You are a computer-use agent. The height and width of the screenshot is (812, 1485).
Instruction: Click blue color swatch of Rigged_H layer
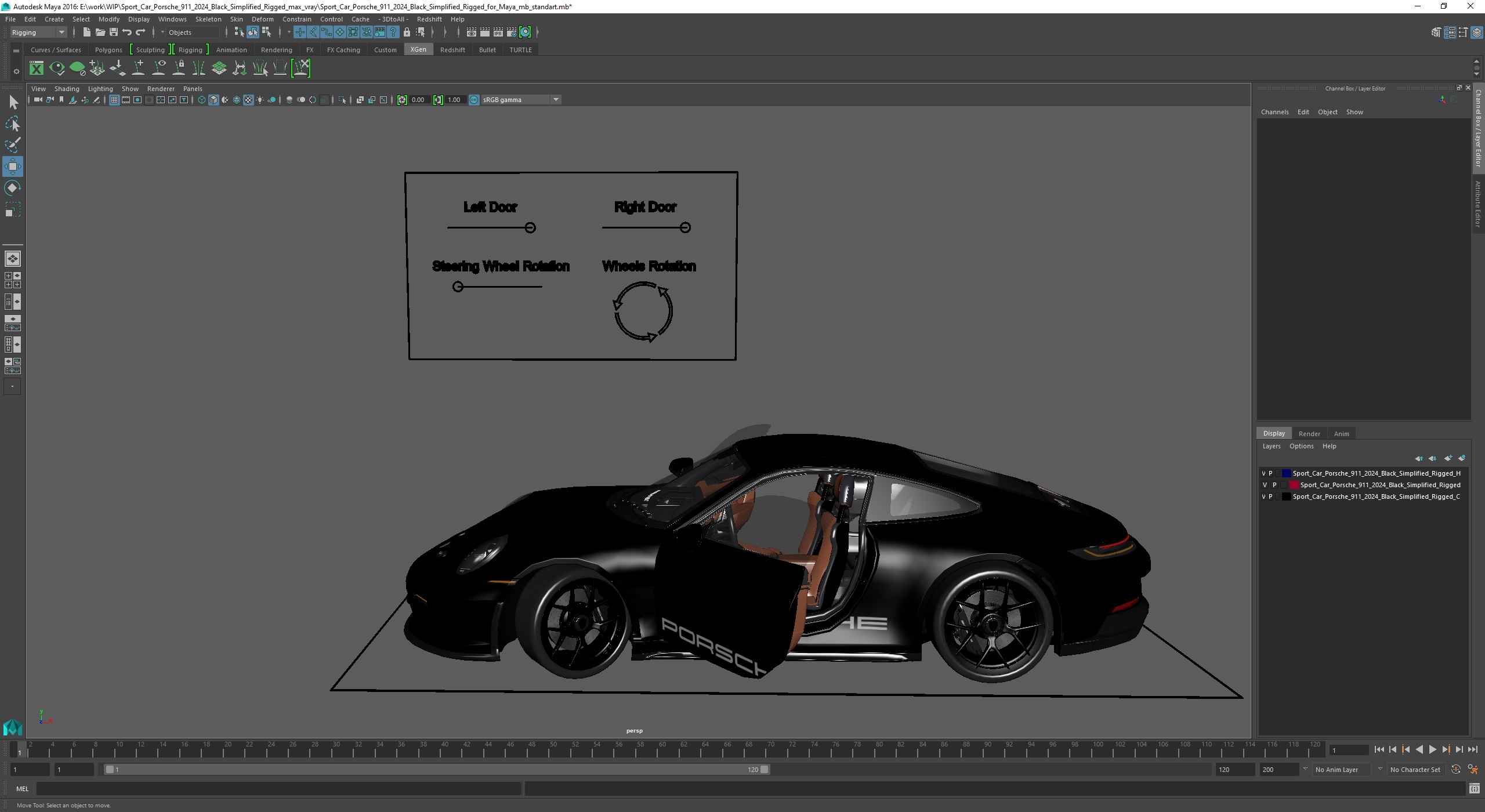coord(1286,474)
